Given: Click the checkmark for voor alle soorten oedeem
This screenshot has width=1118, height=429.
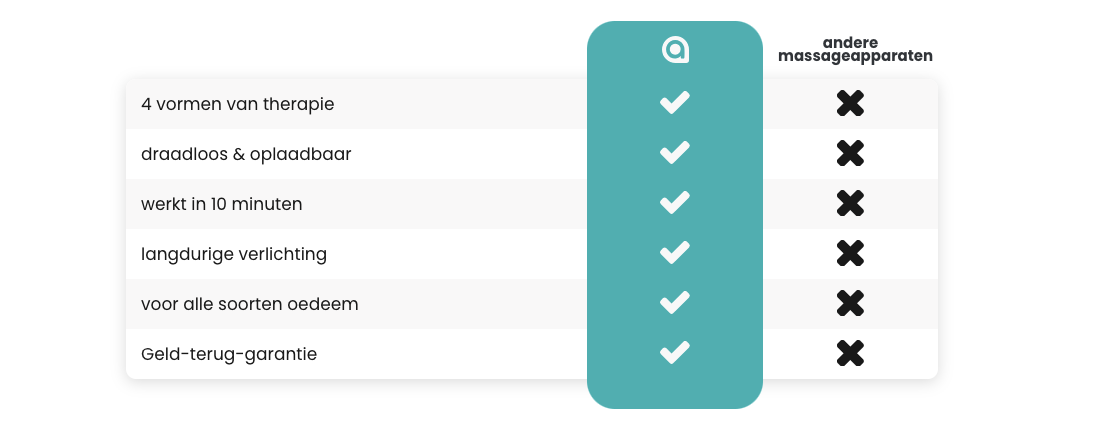Looking at the screenshot, I should pos(675,303).
